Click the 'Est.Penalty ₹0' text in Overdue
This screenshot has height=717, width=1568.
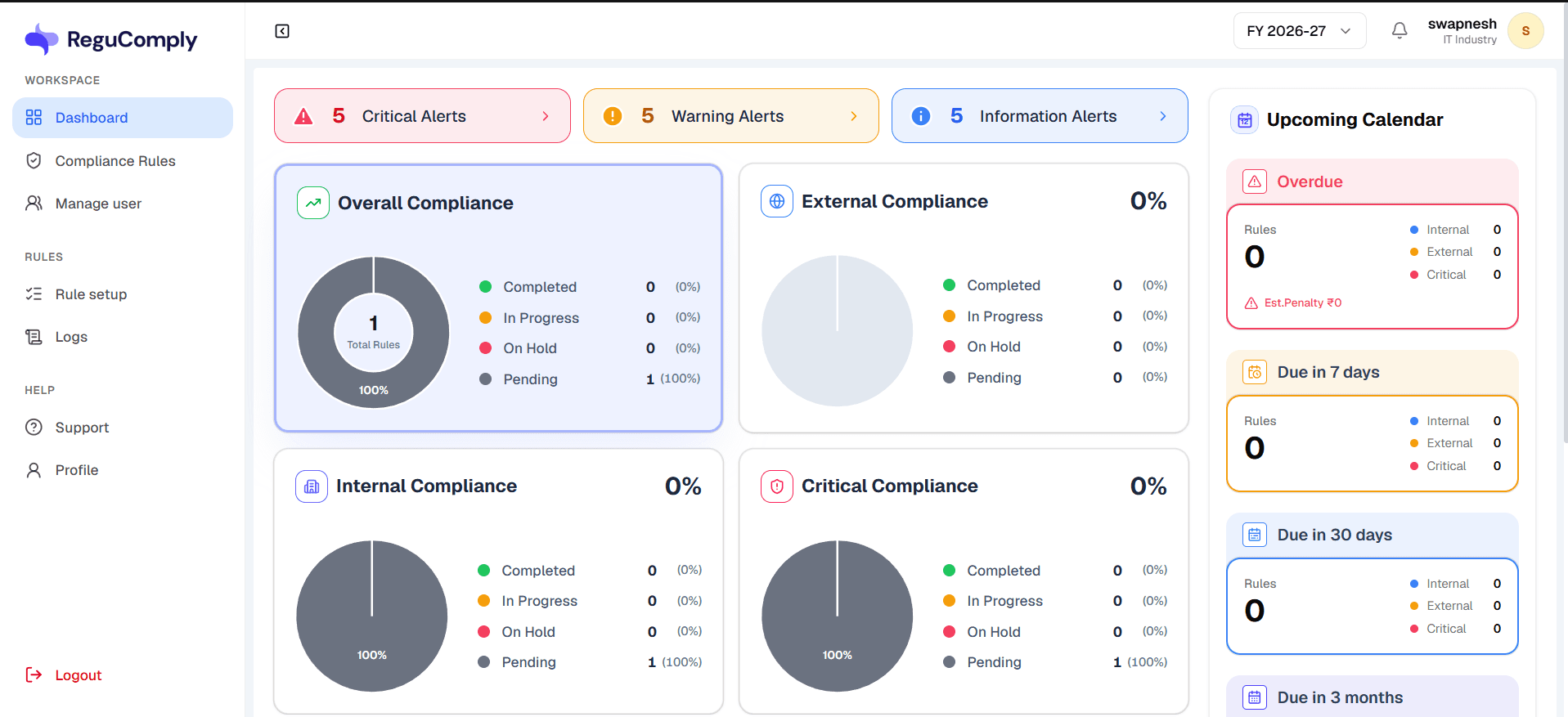[x=1303, y=303]
